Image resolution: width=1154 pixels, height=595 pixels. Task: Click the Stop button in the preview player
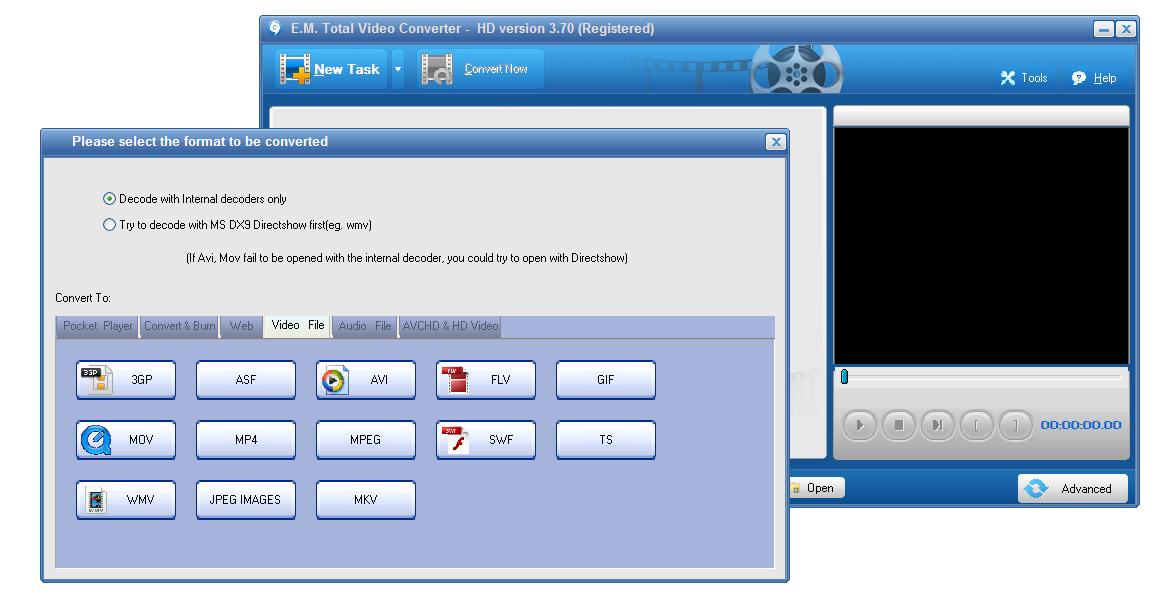898,425
